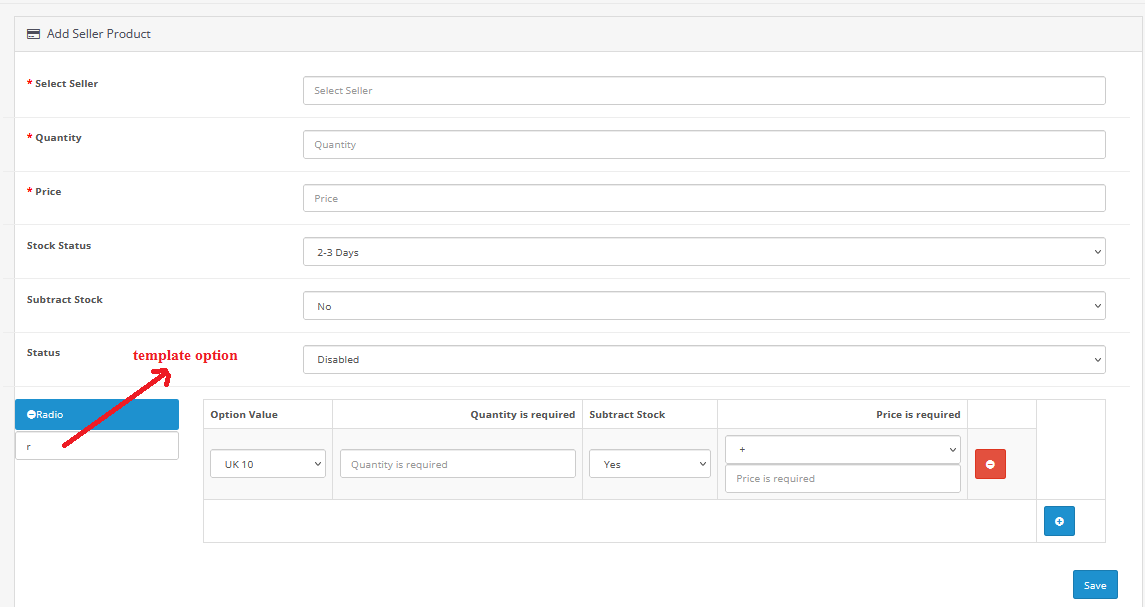Click the red remove option row button
Screen dimensions: 1145x607
[x=990, y=464]
